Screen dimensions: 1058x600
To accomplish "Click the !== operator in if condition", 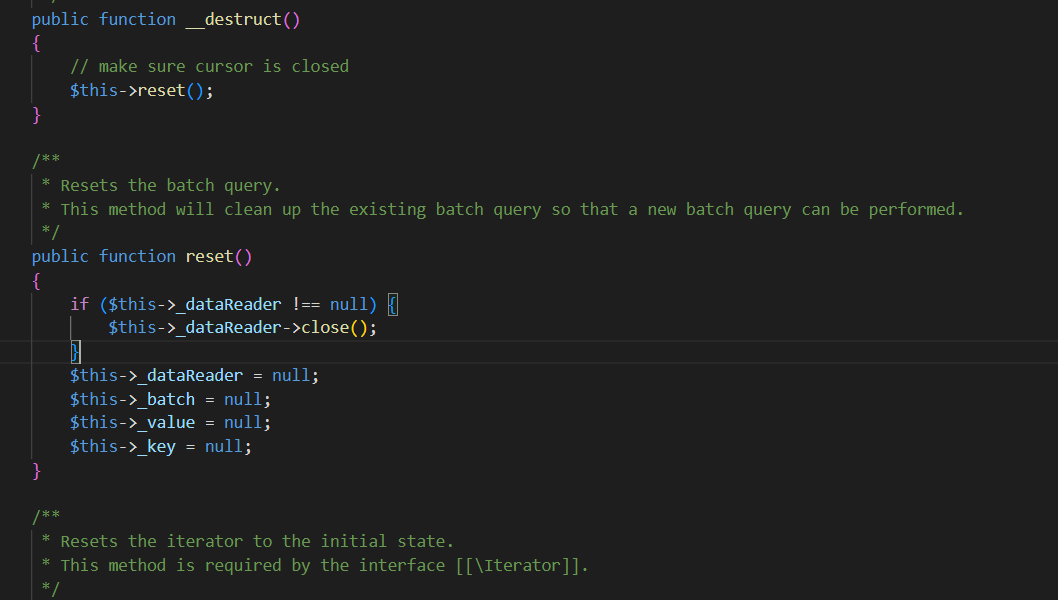I will [x=306, y=304].
